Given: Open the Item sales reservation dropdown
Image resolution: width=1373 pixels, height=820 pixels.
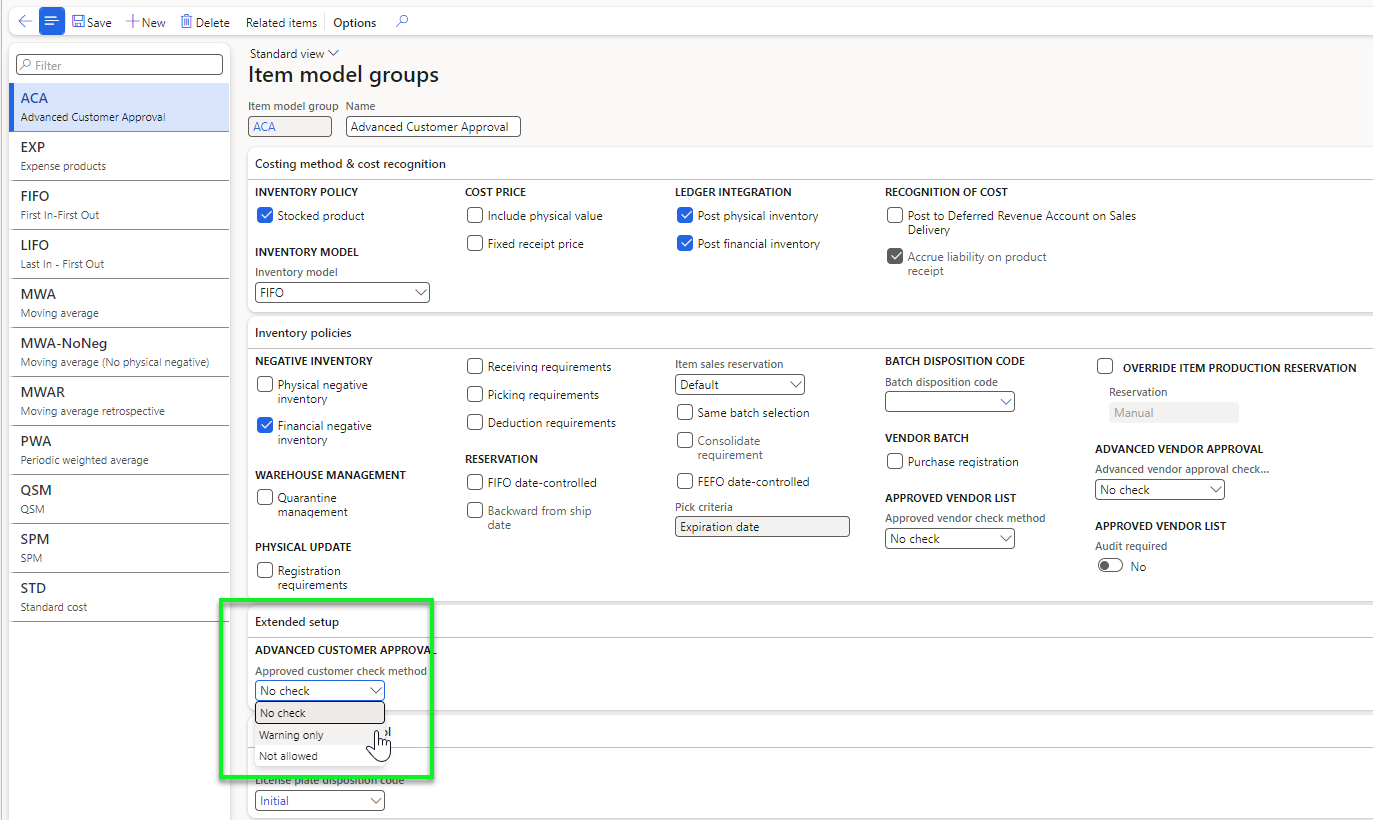Looking at the screenshot, I should pyautogui.click(x=739, y=384).
